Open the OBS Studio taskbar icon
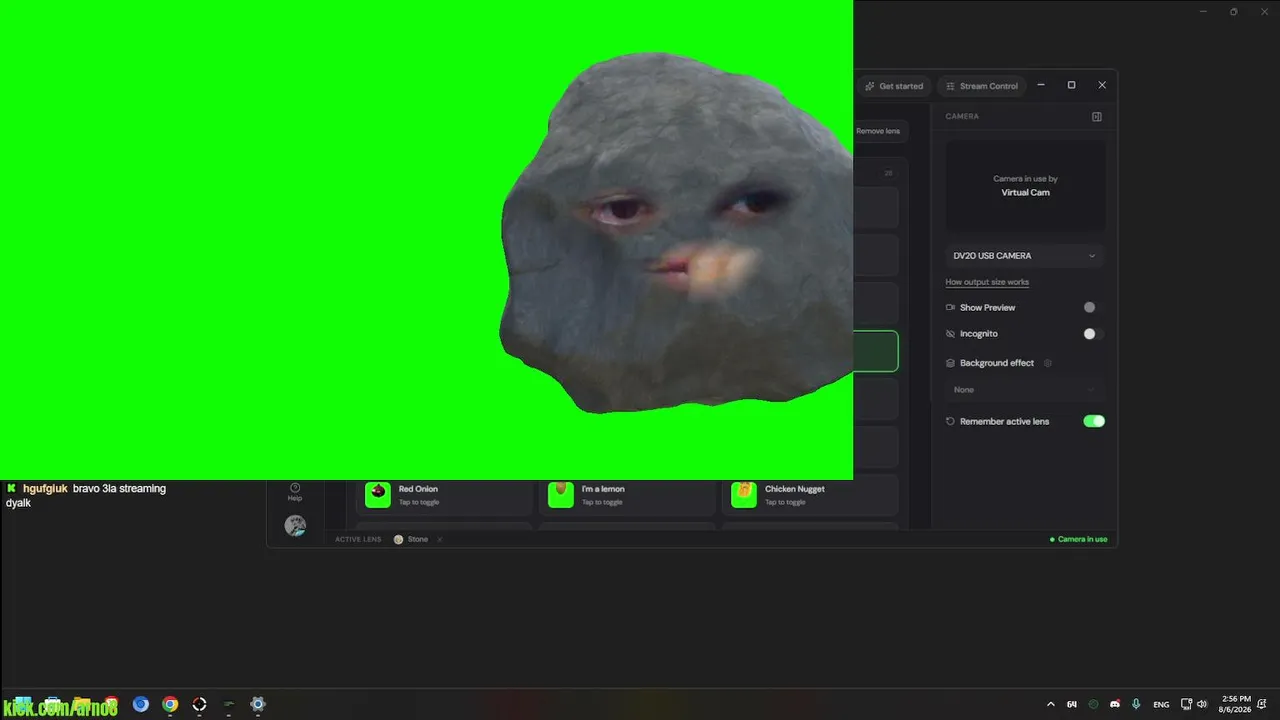The width and height of the screenshot is (1280, 720). 199,704
